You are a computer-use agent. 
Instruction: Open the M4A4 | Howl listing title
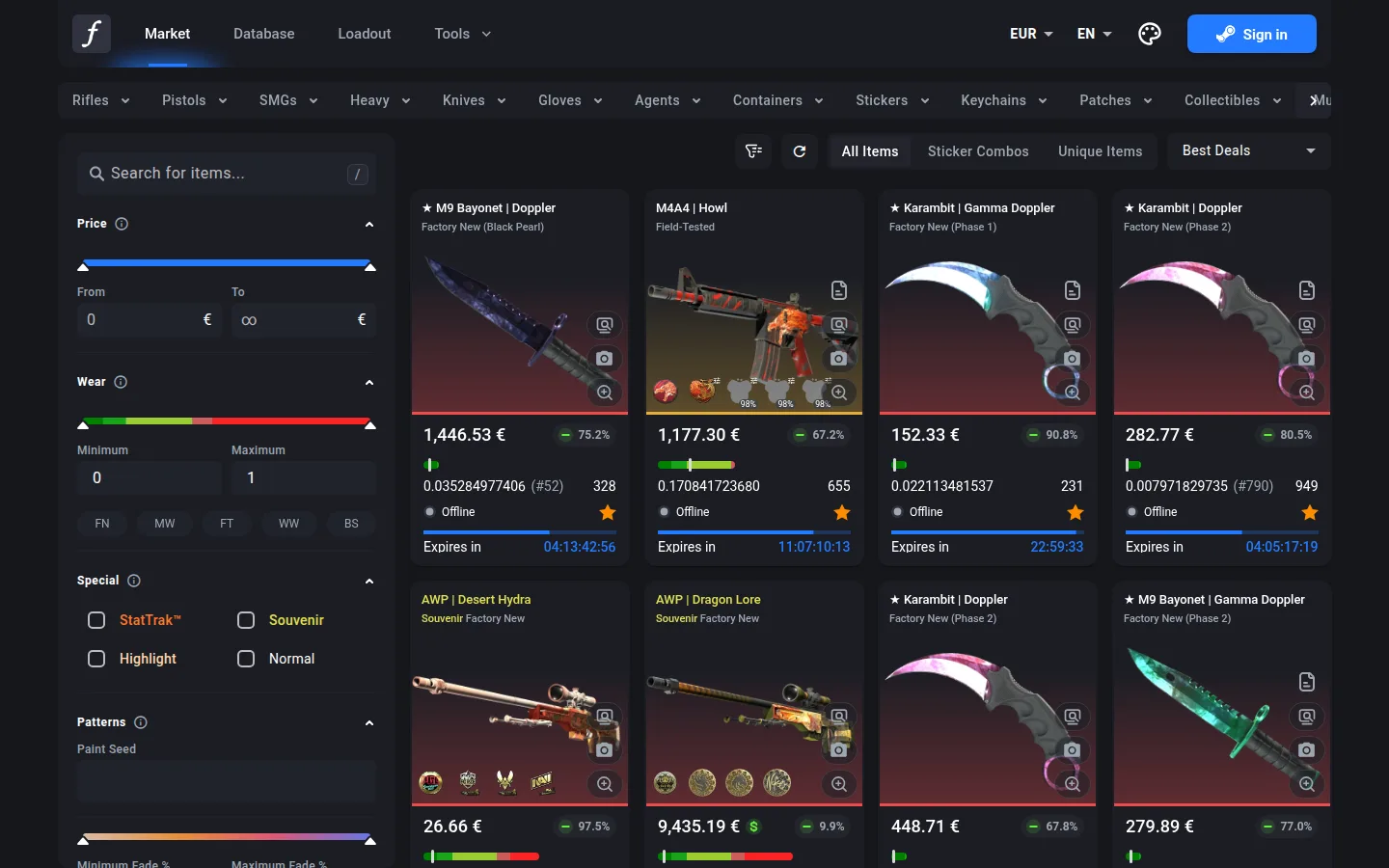click(692, 208)
